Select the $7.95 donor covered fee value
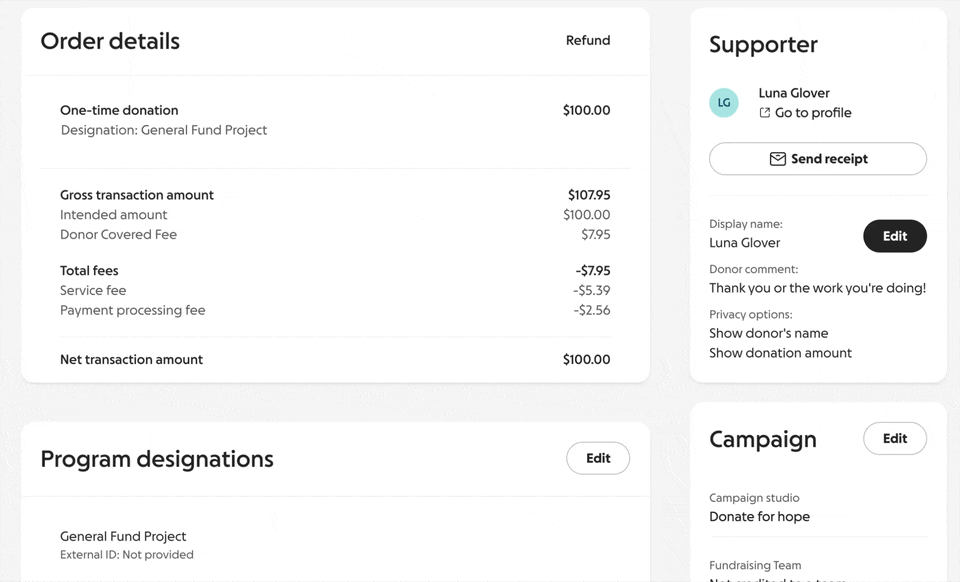 [596, 234]
